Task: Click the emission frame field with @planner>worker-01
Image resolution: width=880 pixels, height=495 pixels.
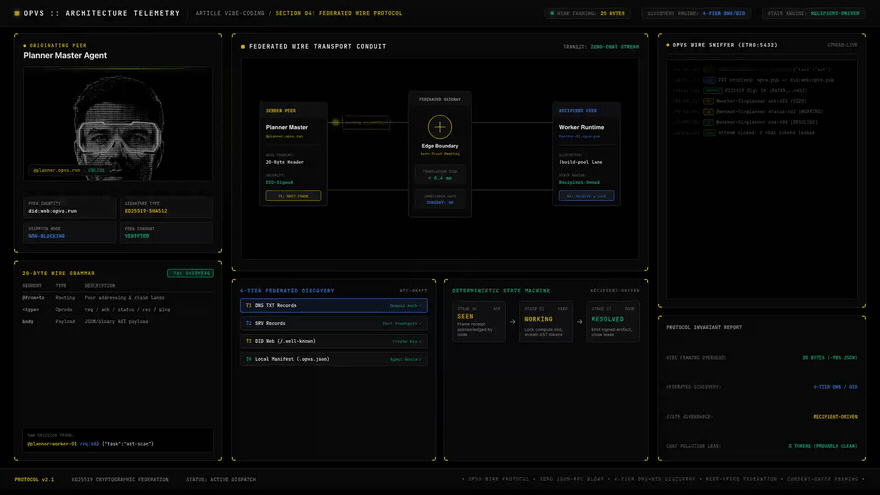Action: pyautogui.click(x=118, y=440)
